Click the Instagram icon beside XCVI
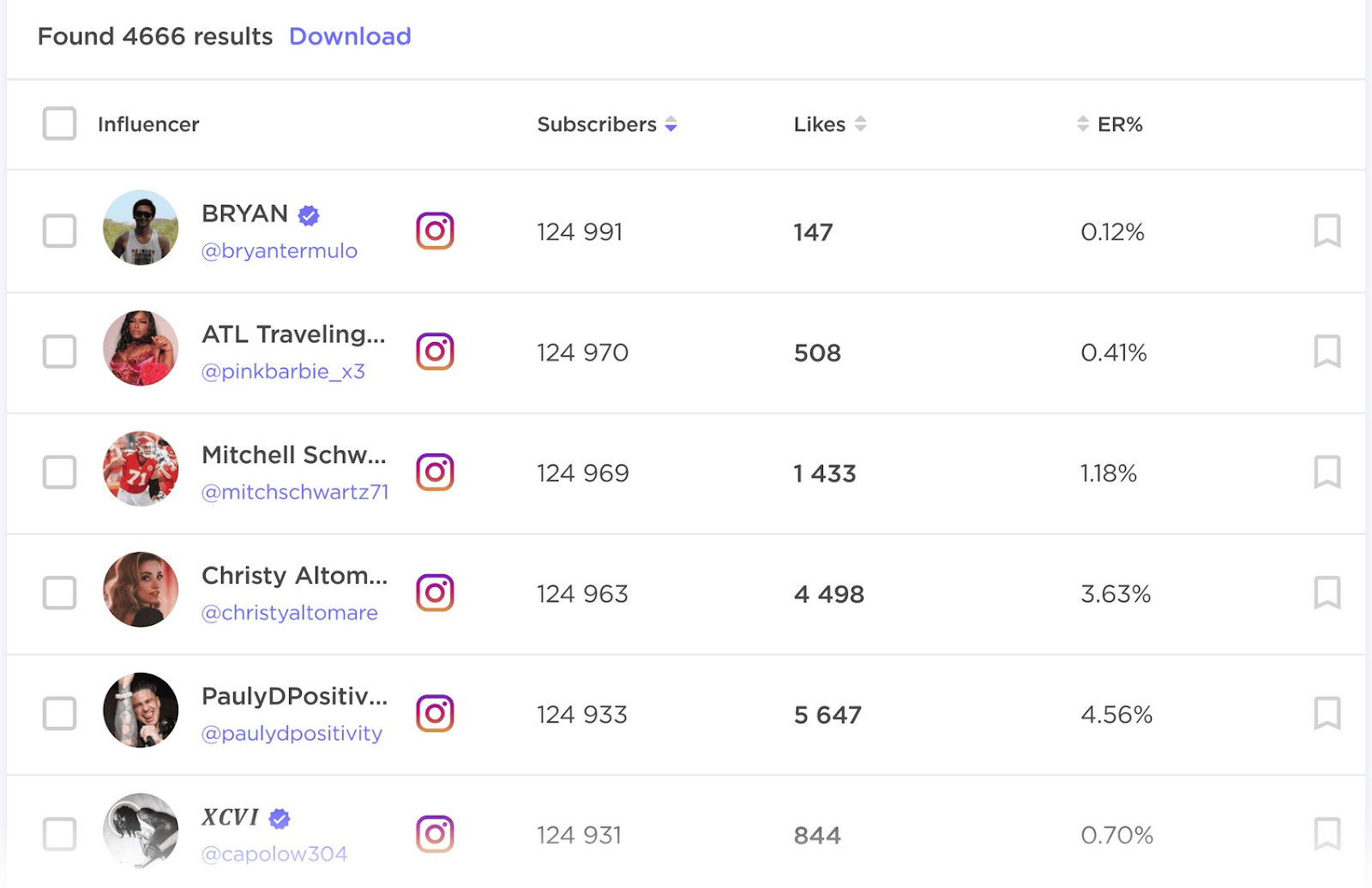The width and height of the screenshot is (1372, 888). 436,833
